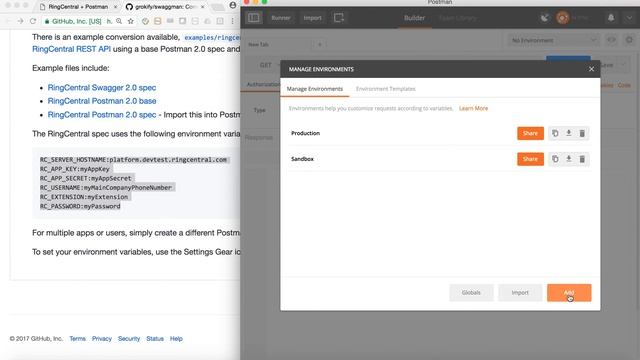Click the RC_USERNAME:myMainCompanyPhoneNumber line

(x=106, y=188)
